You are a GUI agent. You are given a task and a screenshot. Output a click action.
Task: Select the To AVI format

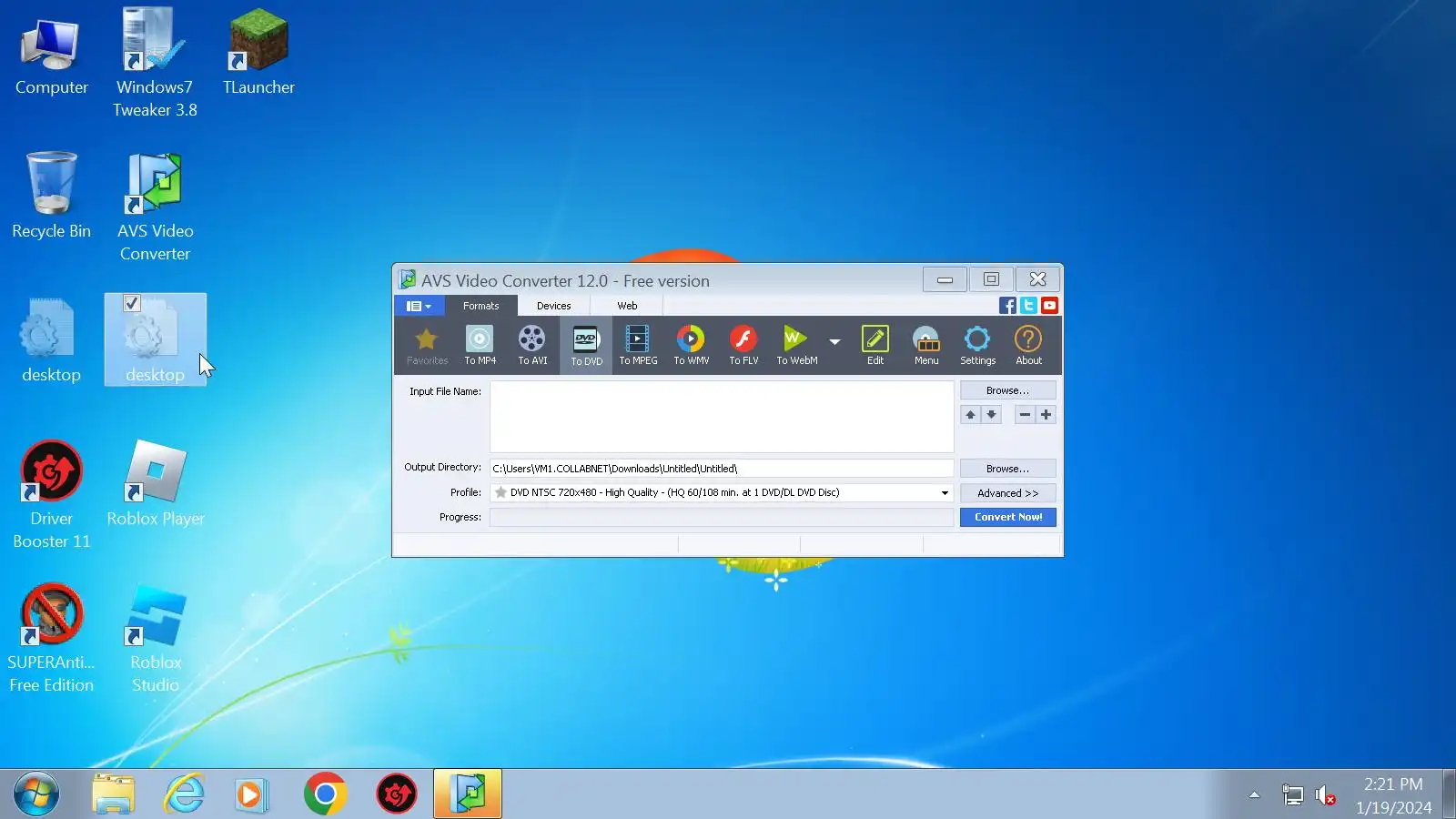532,346
